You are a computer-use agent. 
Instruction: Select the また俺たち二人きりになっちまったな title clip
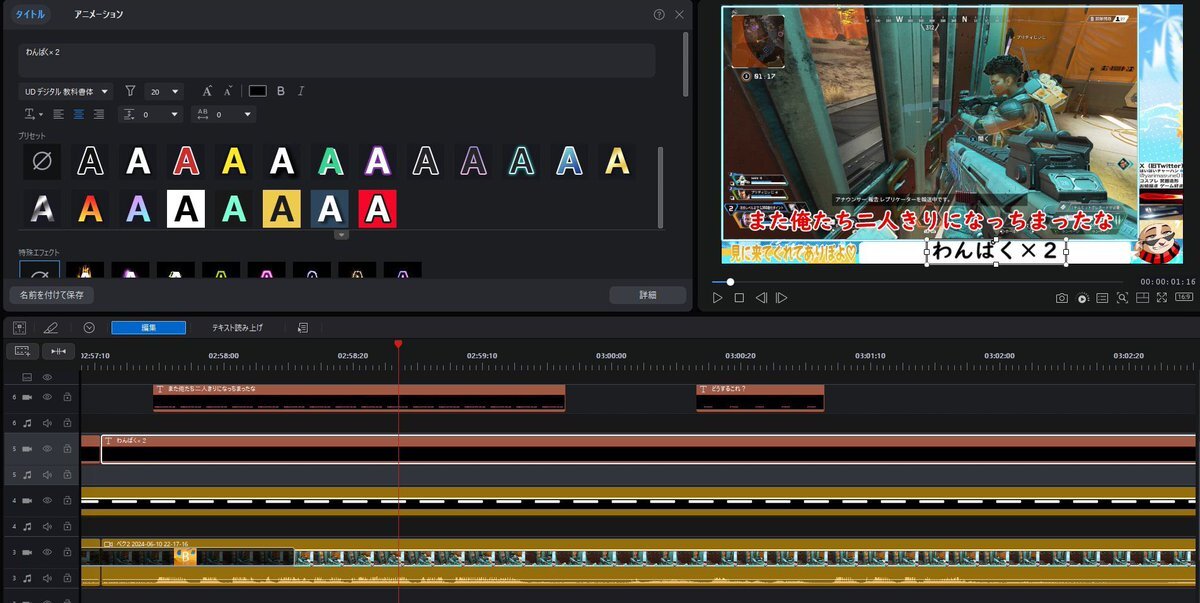tap(359, 397)
